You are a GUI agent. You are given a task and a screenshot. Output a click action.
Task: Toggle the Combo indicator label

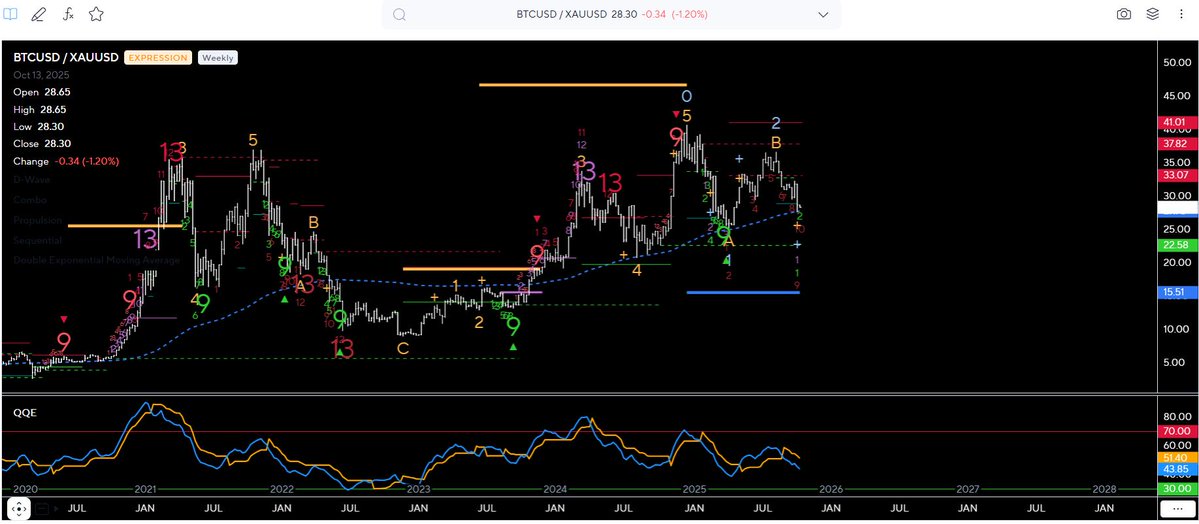coord(30,200)
